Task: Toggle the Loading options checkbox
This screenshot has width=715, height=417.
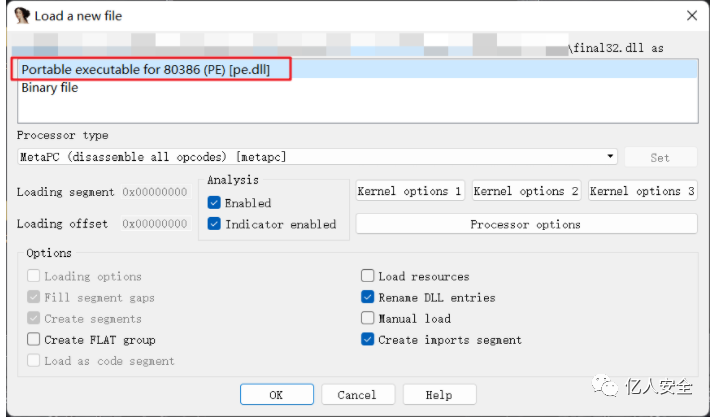Action: click(x=33, y=276)
